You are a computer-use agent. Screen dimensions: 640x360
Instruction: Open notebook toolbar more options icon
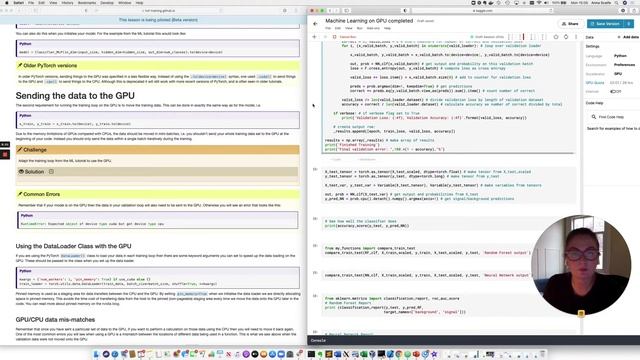coord(576,37)
